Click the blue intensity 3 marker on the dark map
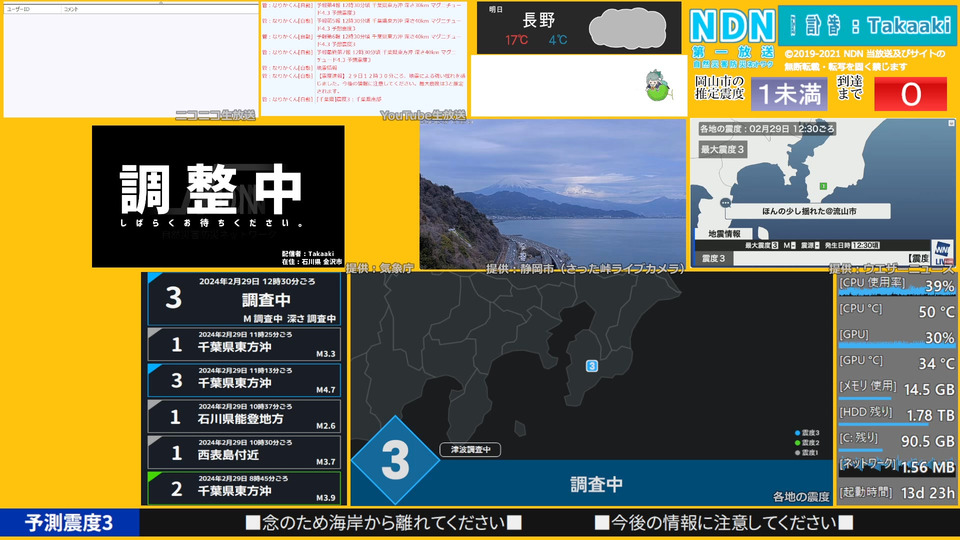960x540 pixels. [591, 366]
